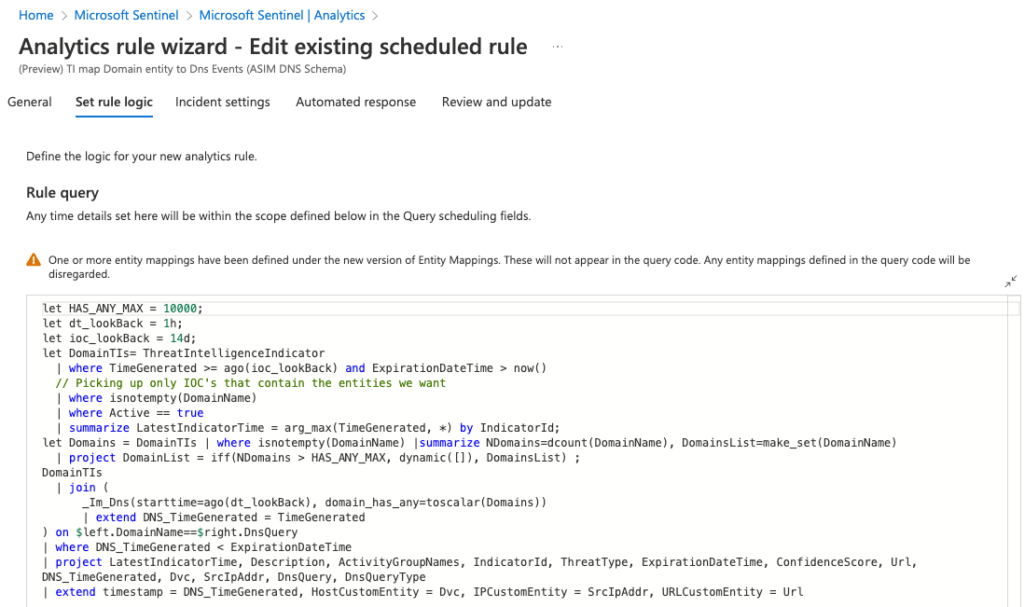Image resolution: width=1024 pixels, height=607 pixels.
Task: Click the rule name subtitle under title
Action: pyautogui.click(x=182, y=69)
